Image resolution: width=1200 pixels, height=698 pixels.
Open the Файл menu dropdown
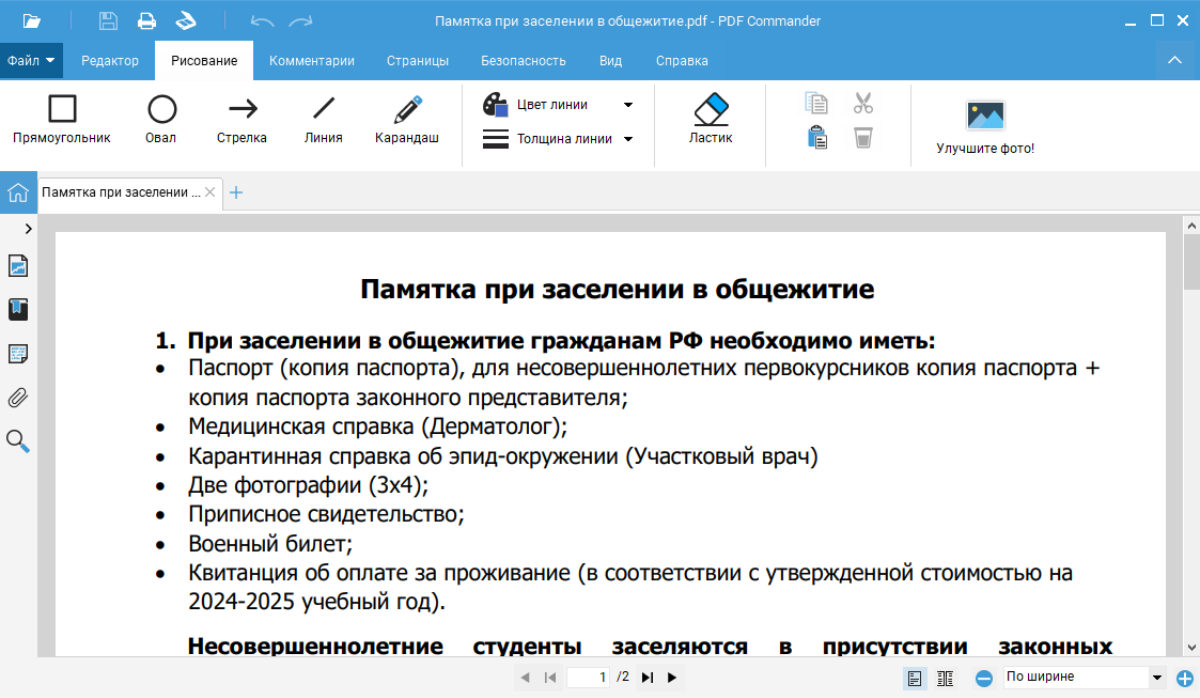click(31, 60)
